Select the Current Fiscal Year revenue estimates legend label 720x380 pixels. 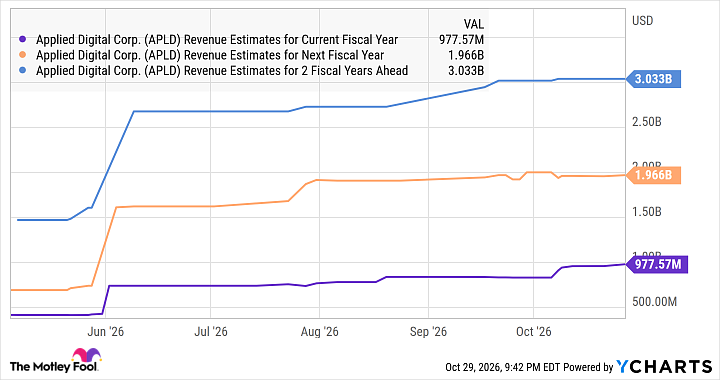point(217,40)
